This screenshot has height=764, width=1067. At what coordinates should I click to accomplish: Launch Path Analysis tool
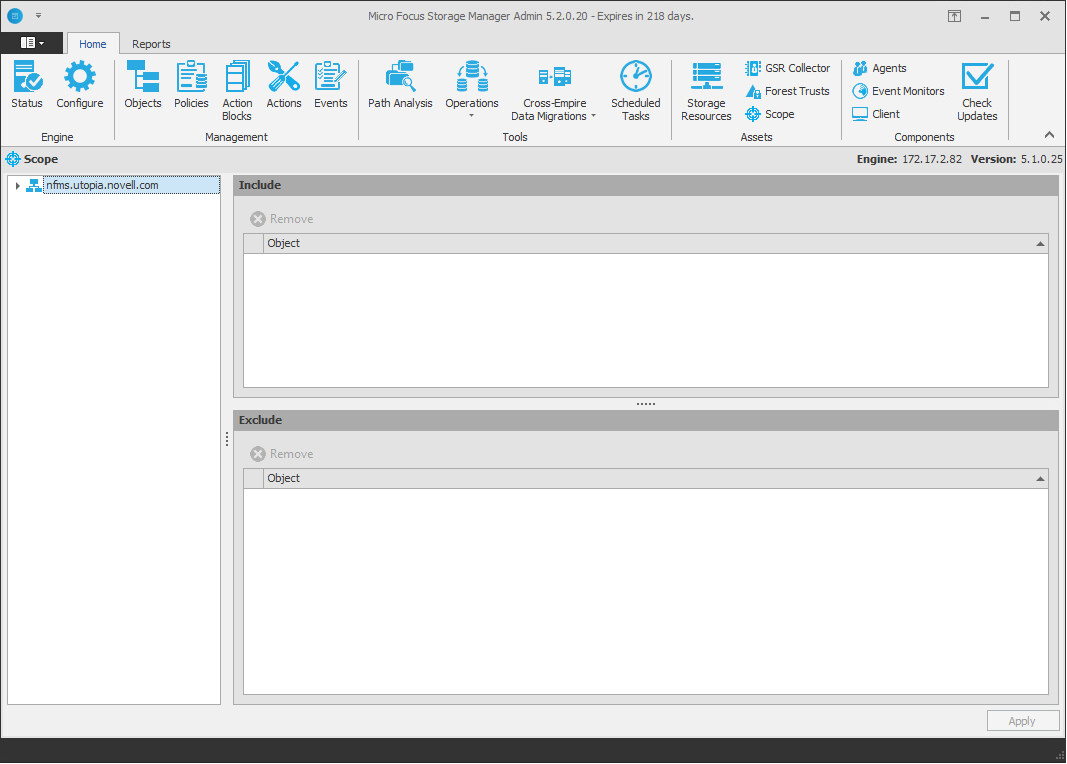[x=400, y=84]
